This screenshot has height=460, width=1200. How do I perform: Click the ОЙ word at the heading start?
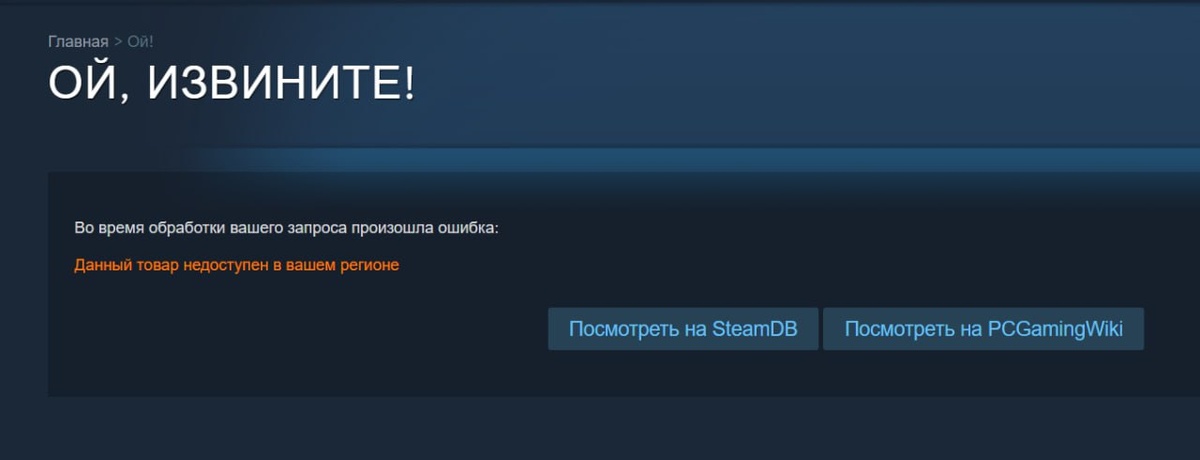83,85
